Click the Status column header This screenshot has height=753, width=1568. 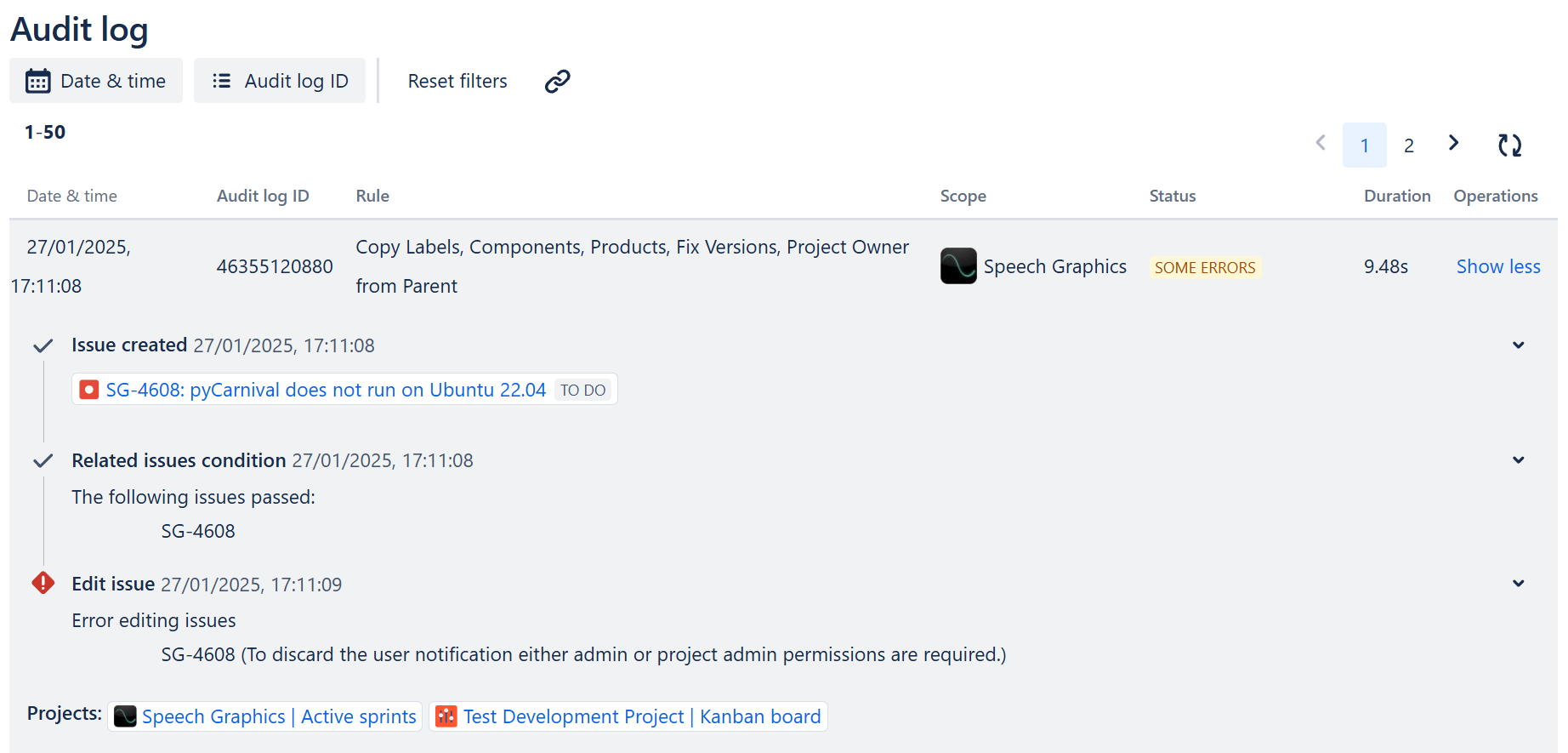[1173, 196]
